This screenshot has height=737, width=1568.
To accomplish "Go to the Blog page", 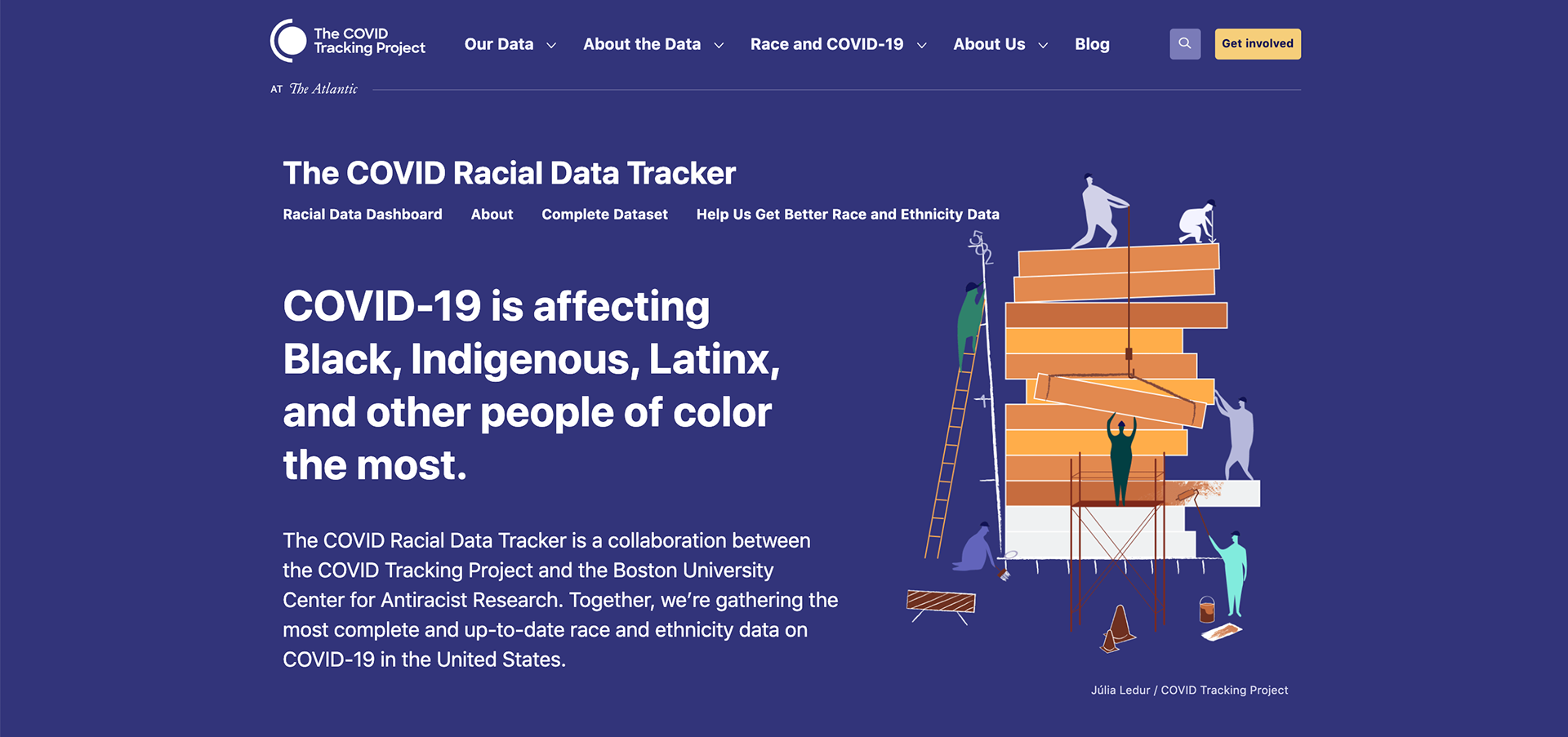I will (1092, 44).
